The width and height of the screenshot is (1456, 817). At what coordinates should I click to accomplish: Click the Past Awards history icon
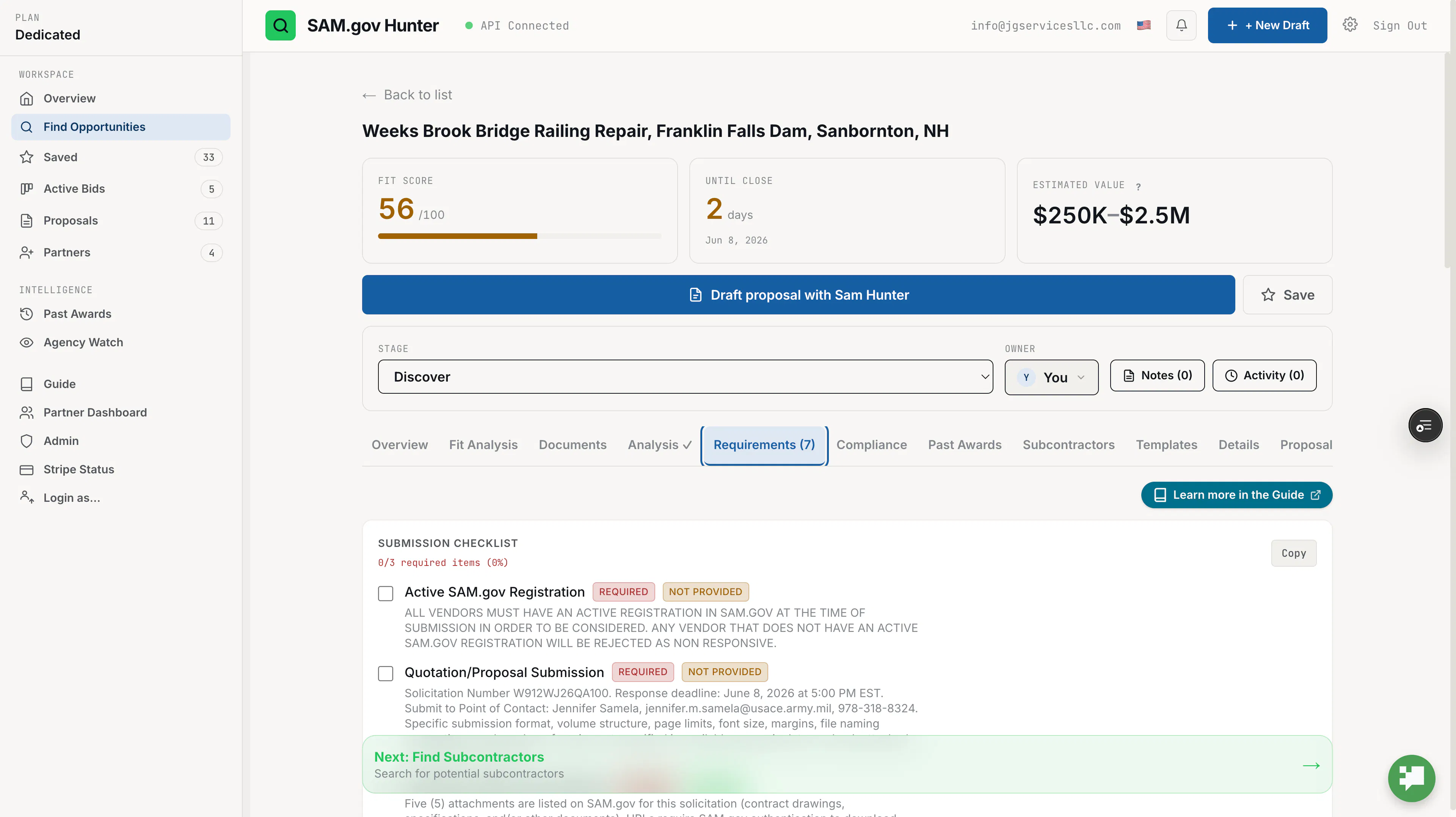(27, 314)
